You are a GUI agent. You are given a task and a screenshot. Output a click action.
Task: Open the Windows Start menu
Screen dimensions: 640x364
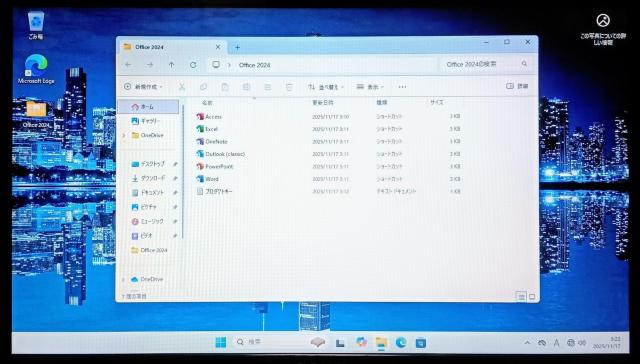pyautogui.click(x=220, y=342)
